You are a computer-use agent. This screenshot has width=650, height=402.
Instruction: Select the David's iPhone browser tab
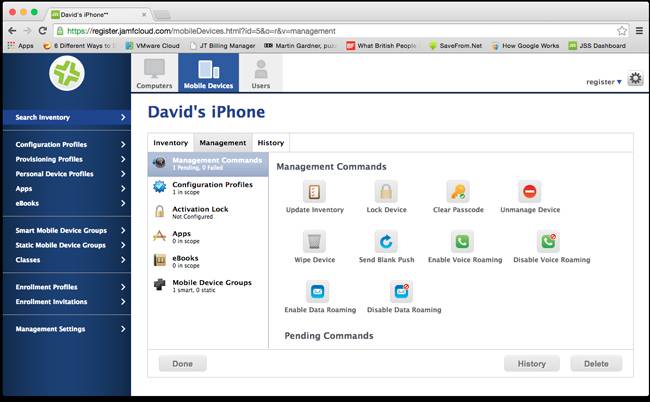point(99,15)
